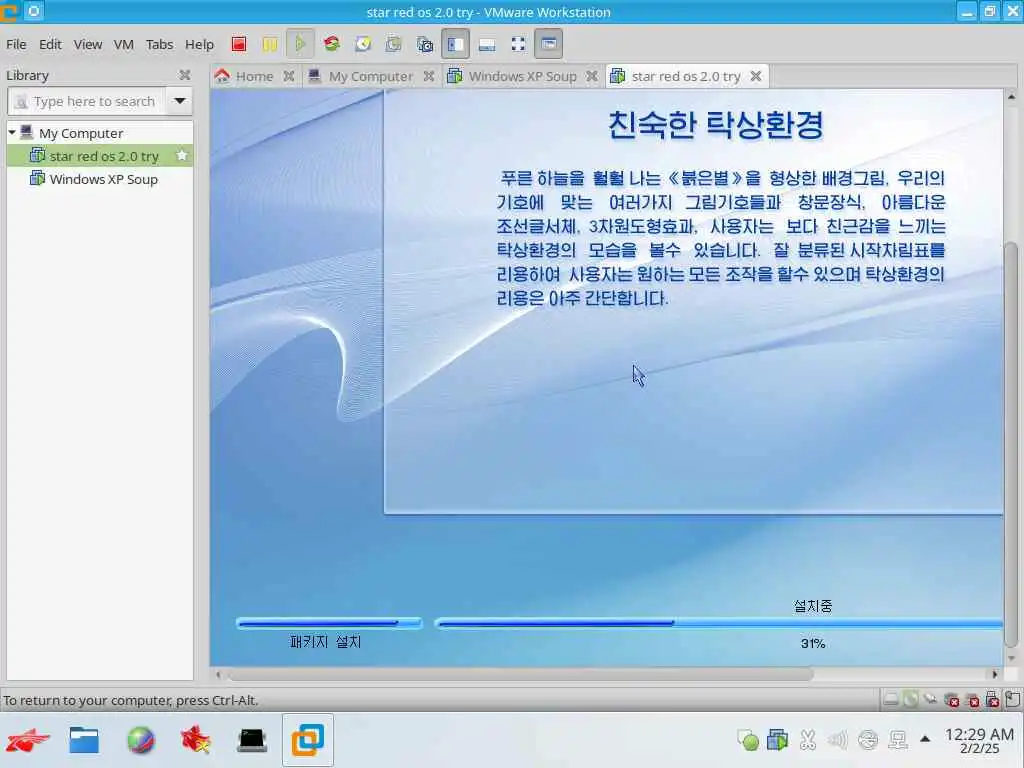Click the package install progress bar
Image resolution: width=1024 pixels, height=768 pixels.
coord(329,623)
